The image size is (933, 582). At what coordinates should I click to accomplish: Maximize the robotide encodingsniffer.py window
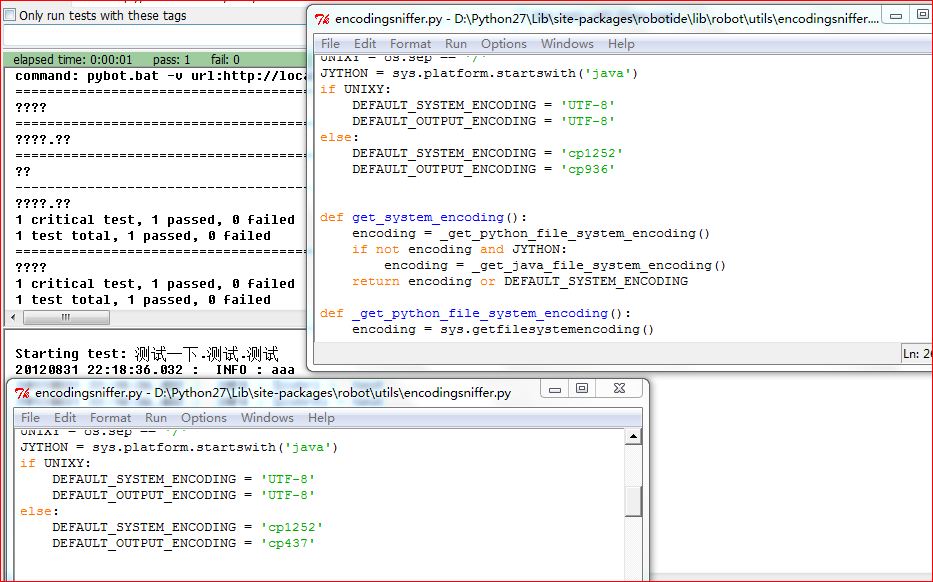(922, 14)
